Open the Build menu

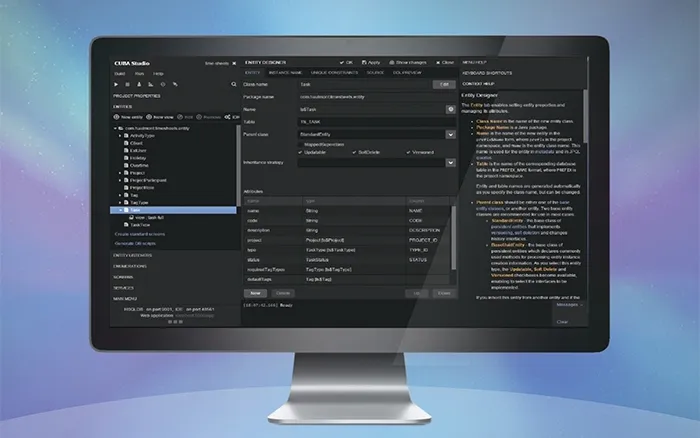(x=120, y=74)
